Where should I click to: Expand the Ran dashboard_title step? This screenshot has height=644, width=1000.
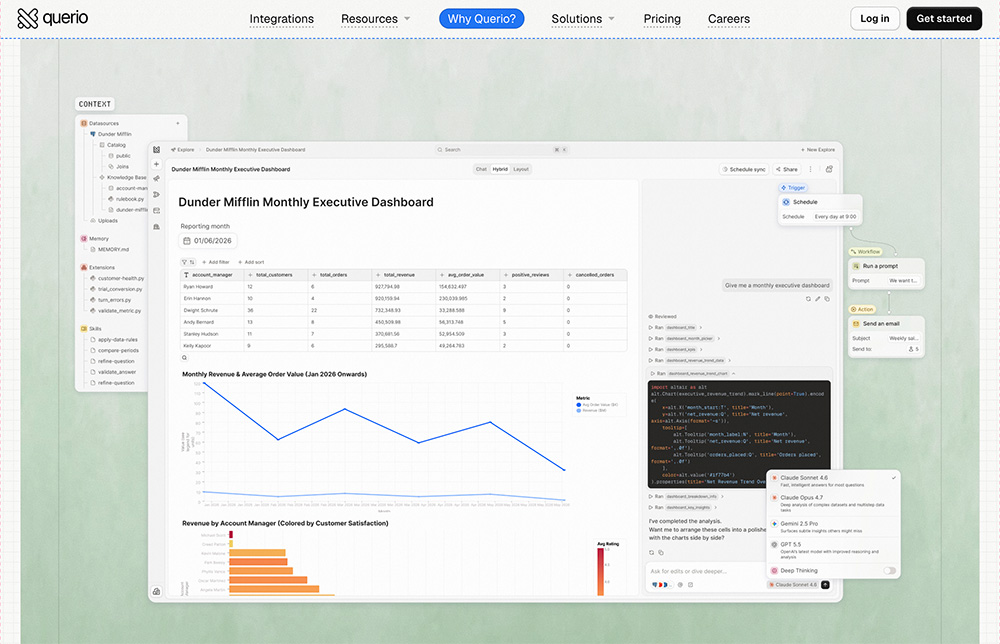[x=676, y=328]
